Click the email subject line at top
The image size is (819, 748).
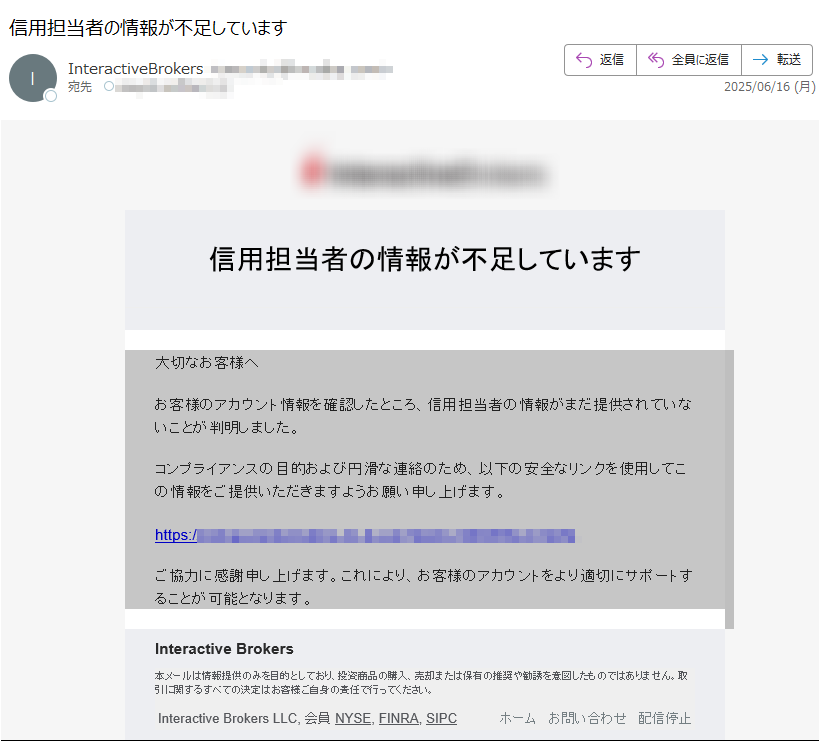coord(148,28)
